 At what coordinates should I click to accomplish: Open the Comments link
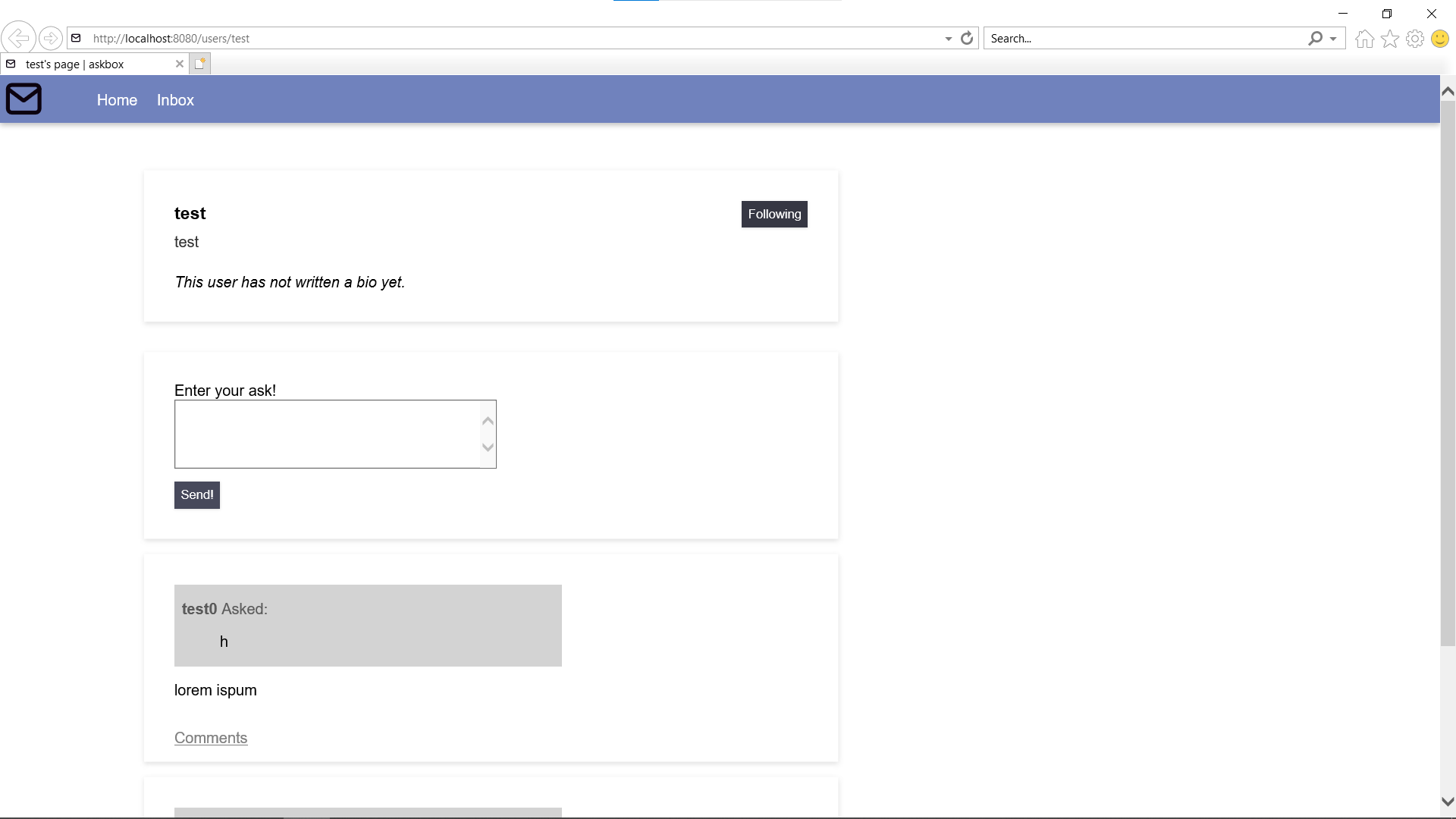tap(211, 738)
